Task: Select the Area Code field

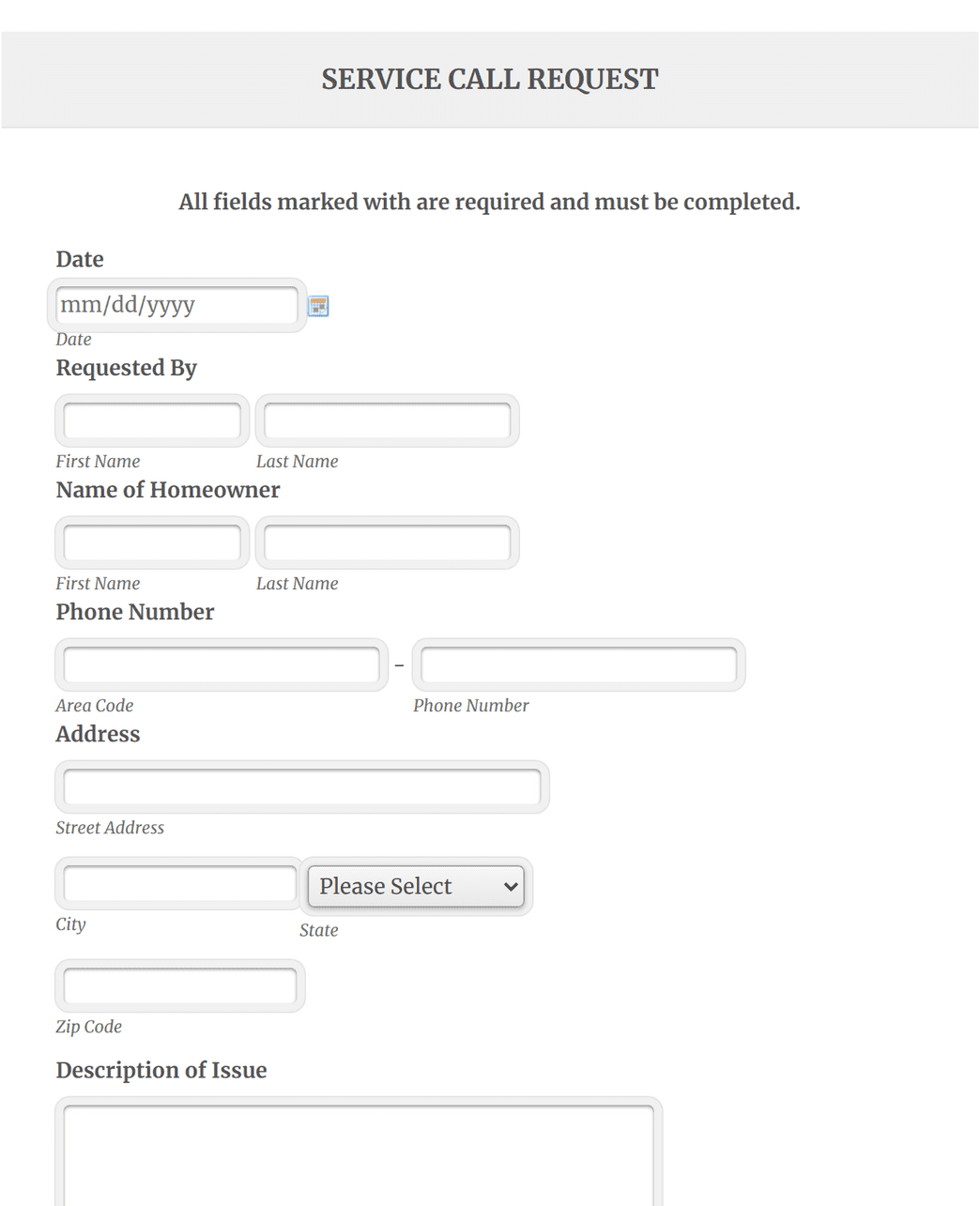Action: pos(221,664)
